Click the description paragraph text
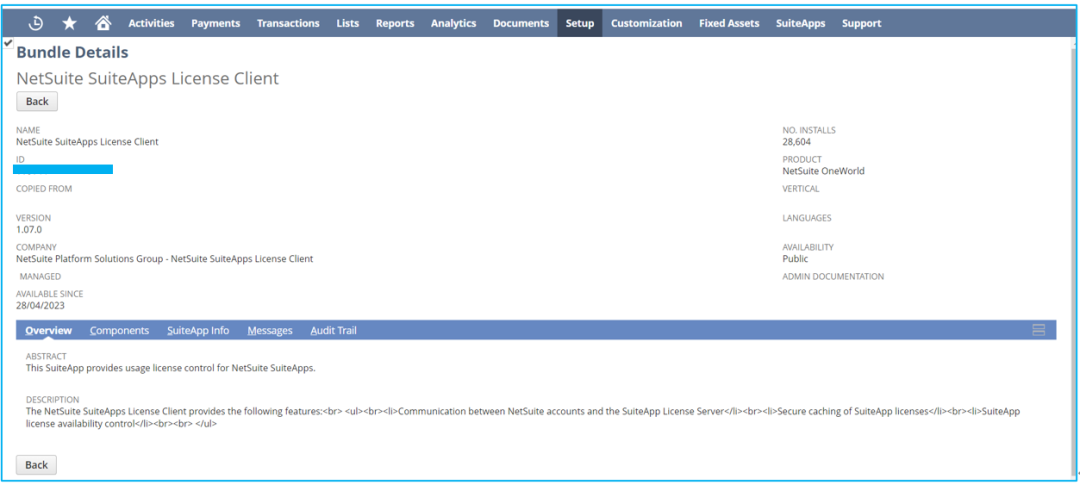Screen dimensions: 1080x485 [523, 417]
